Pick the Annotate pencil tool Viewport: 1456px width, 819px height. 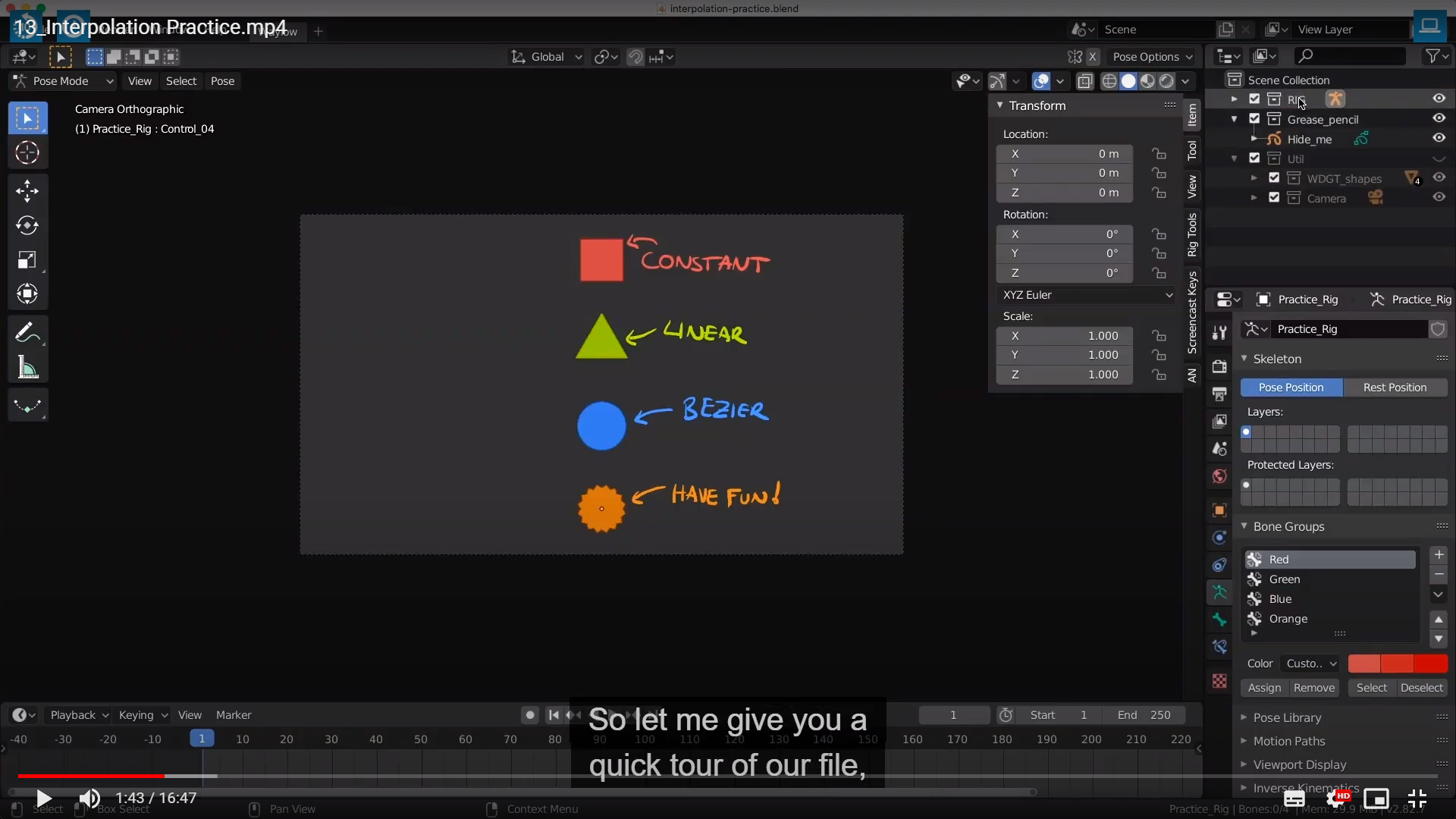point(27,332)
